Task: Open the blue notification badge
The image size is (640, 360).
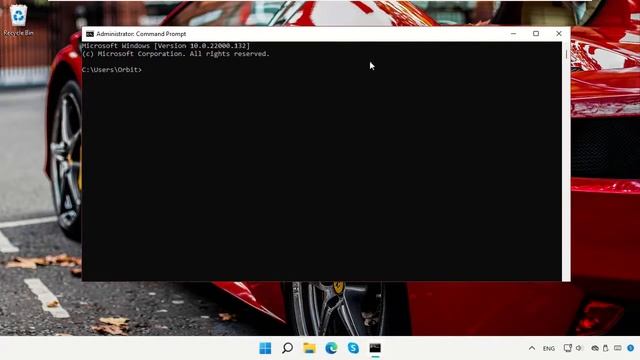Action: [x=631, y=348]
